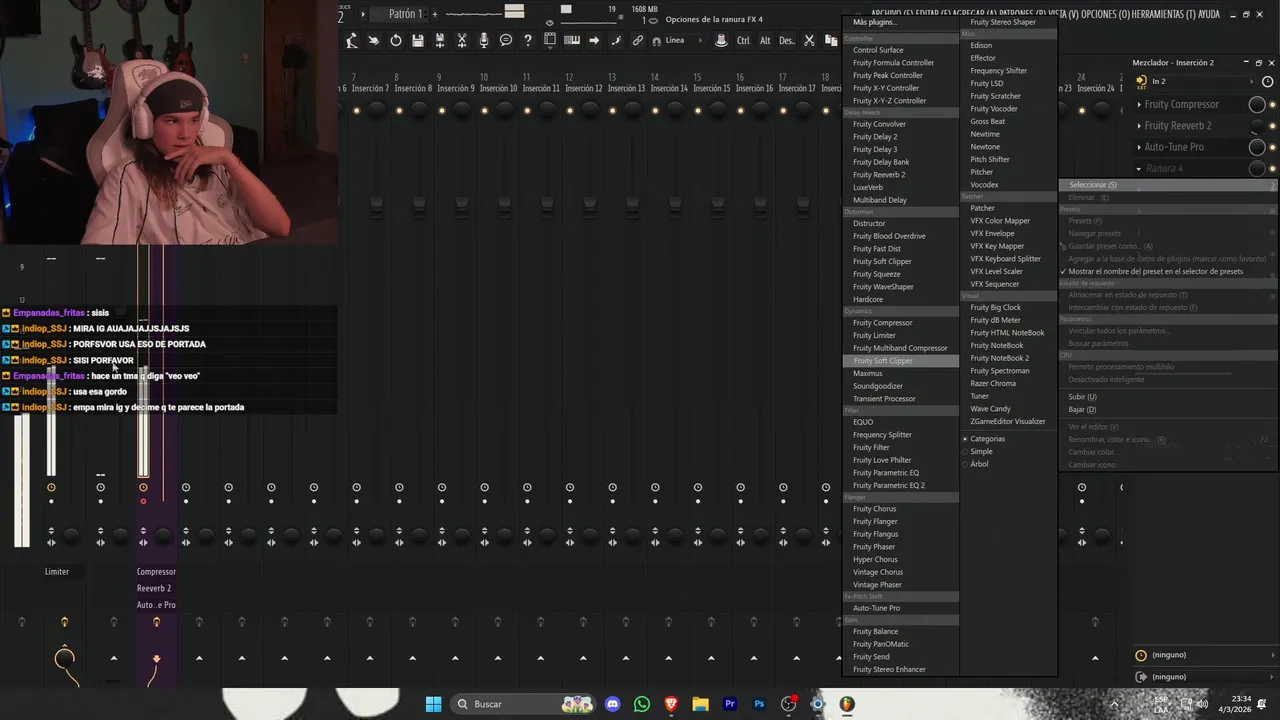
Task: Expand the Auto-Tune Pro slot arrow
Action: 1139,147
